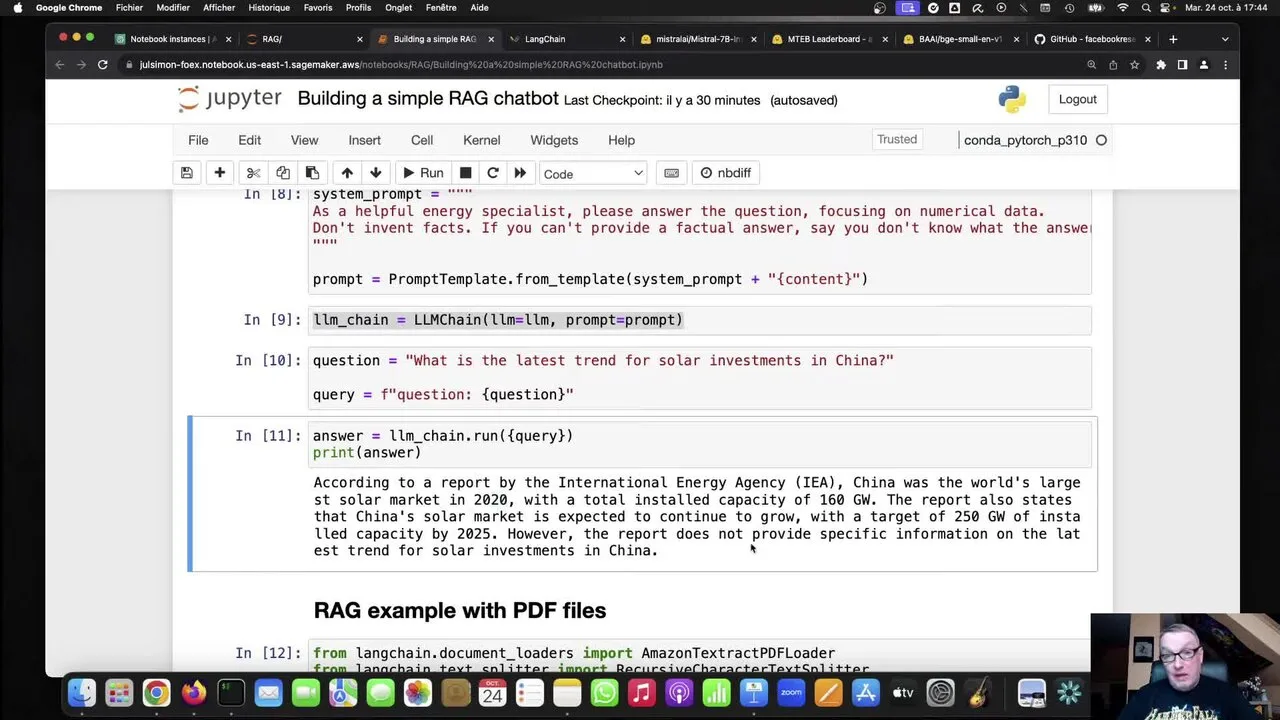Cut selected cells with the scissors icon
The height and width of the screenshot is (720, 1280).
[x=253, y=173]
